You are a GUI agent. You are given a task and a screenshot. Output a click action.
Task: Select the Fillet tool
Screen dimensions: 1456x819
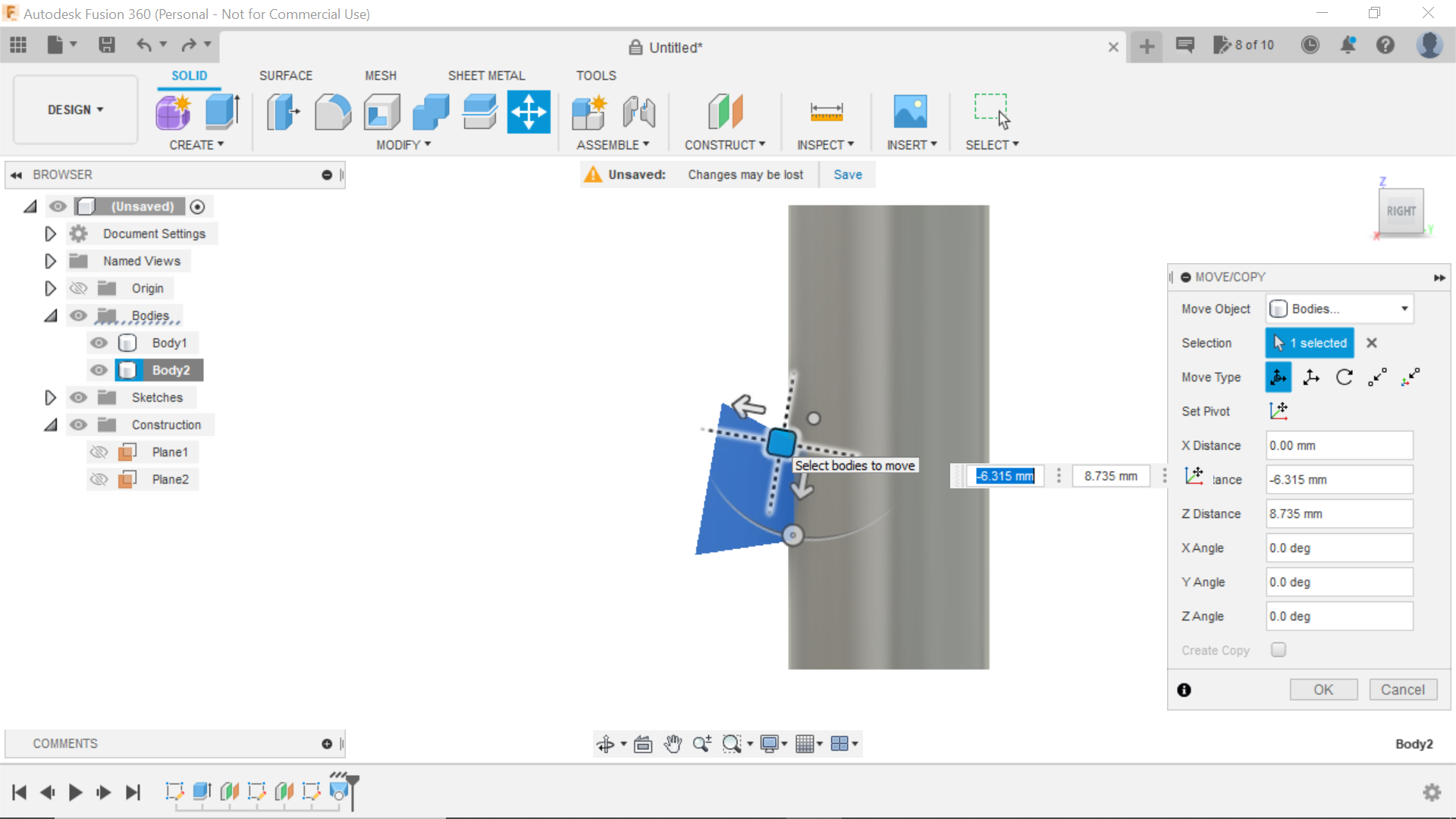[x=332, y=111]
